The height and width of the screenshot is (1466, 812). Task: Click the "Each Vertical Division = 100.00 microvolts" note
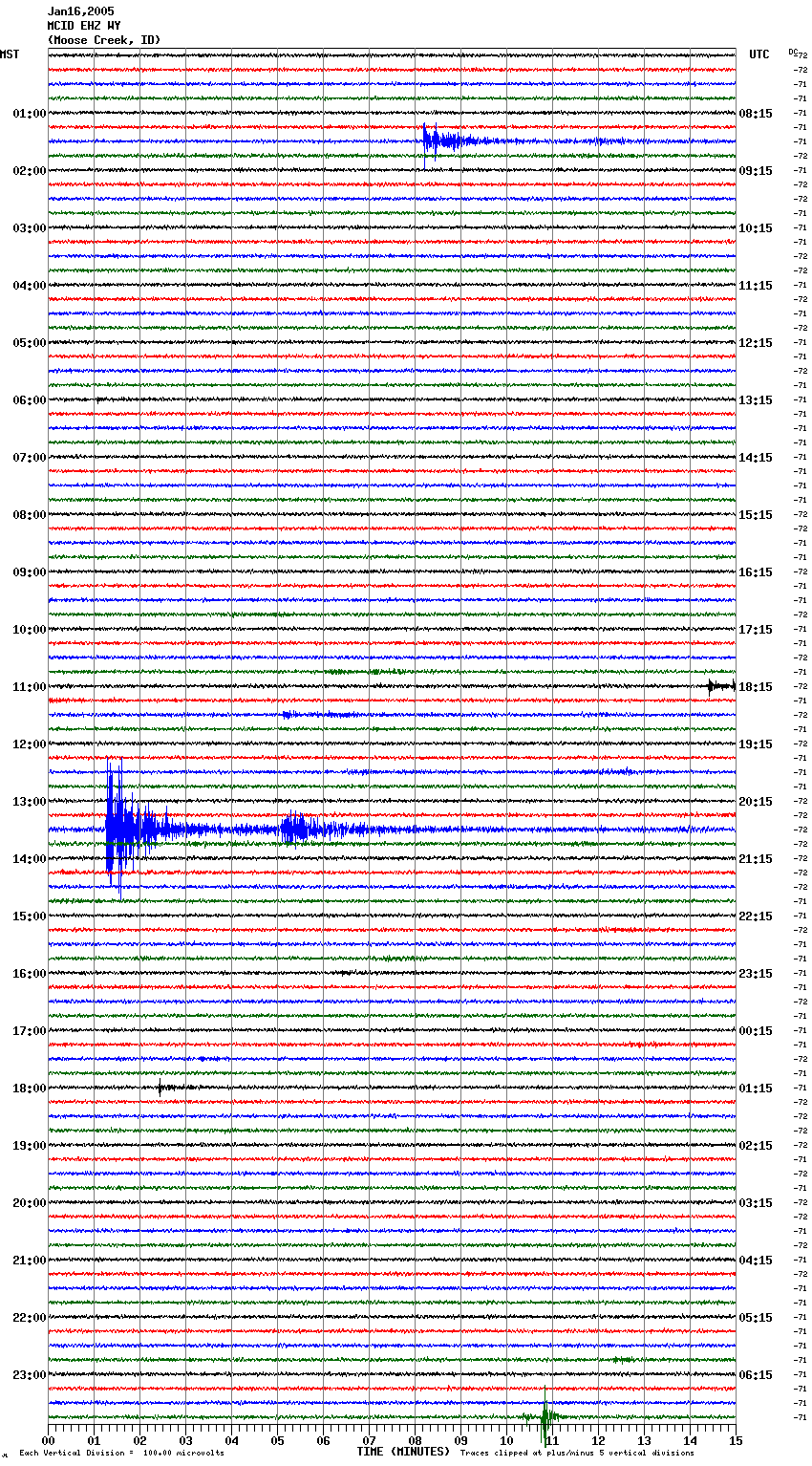[121, 1454]
